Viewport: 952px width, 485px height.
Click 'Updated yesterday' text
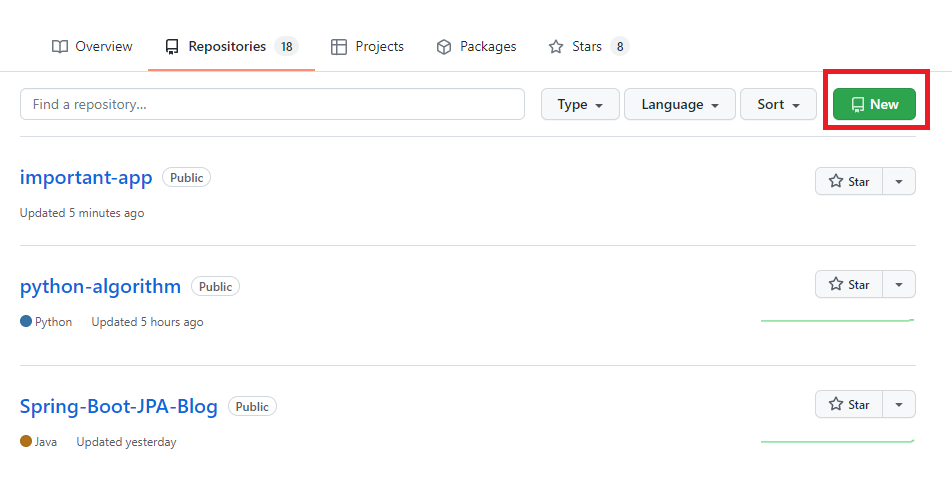pos(126,442)
